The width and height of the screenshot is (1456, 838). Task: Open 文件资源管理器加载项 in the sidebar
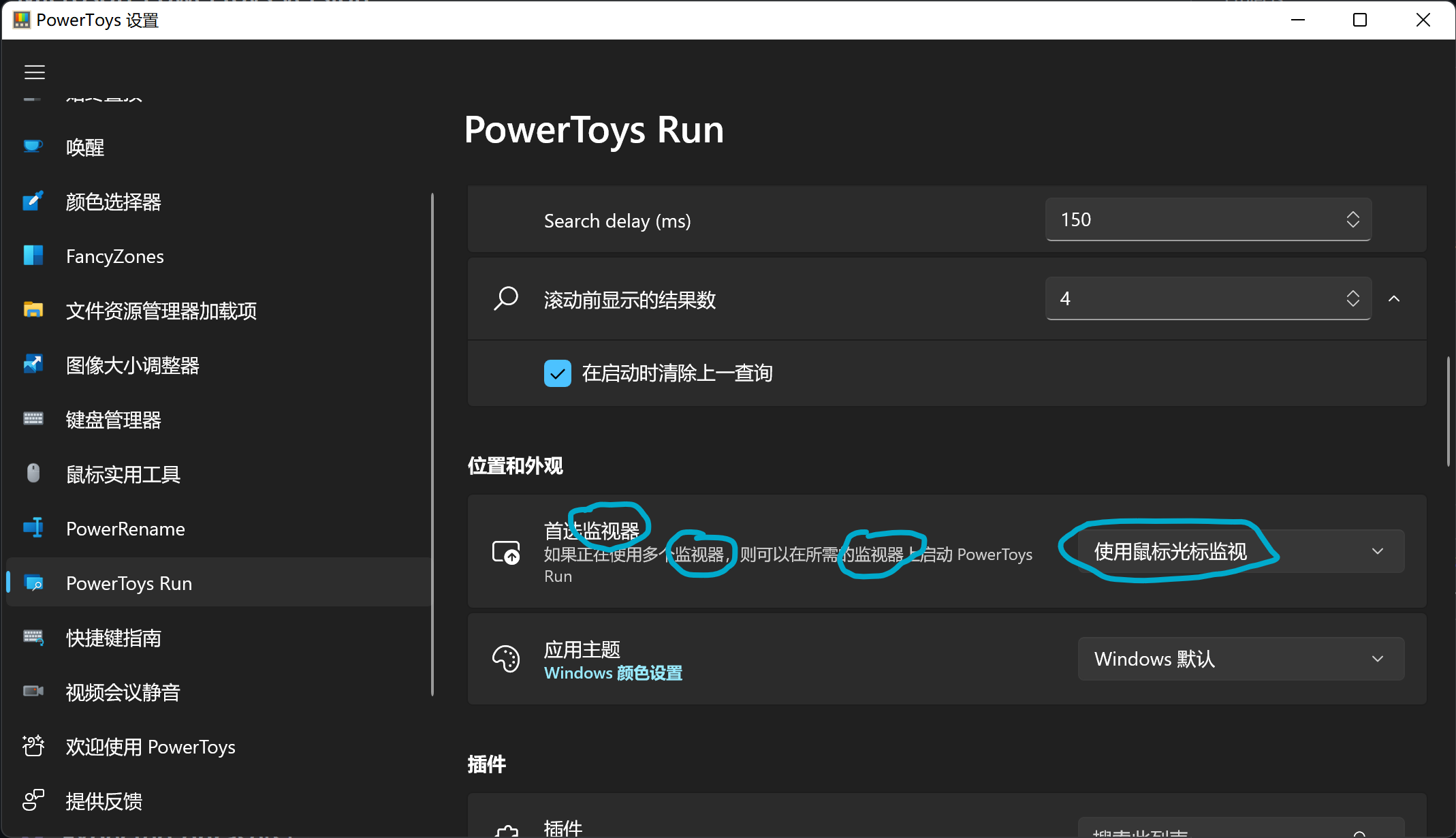[161, 311]
